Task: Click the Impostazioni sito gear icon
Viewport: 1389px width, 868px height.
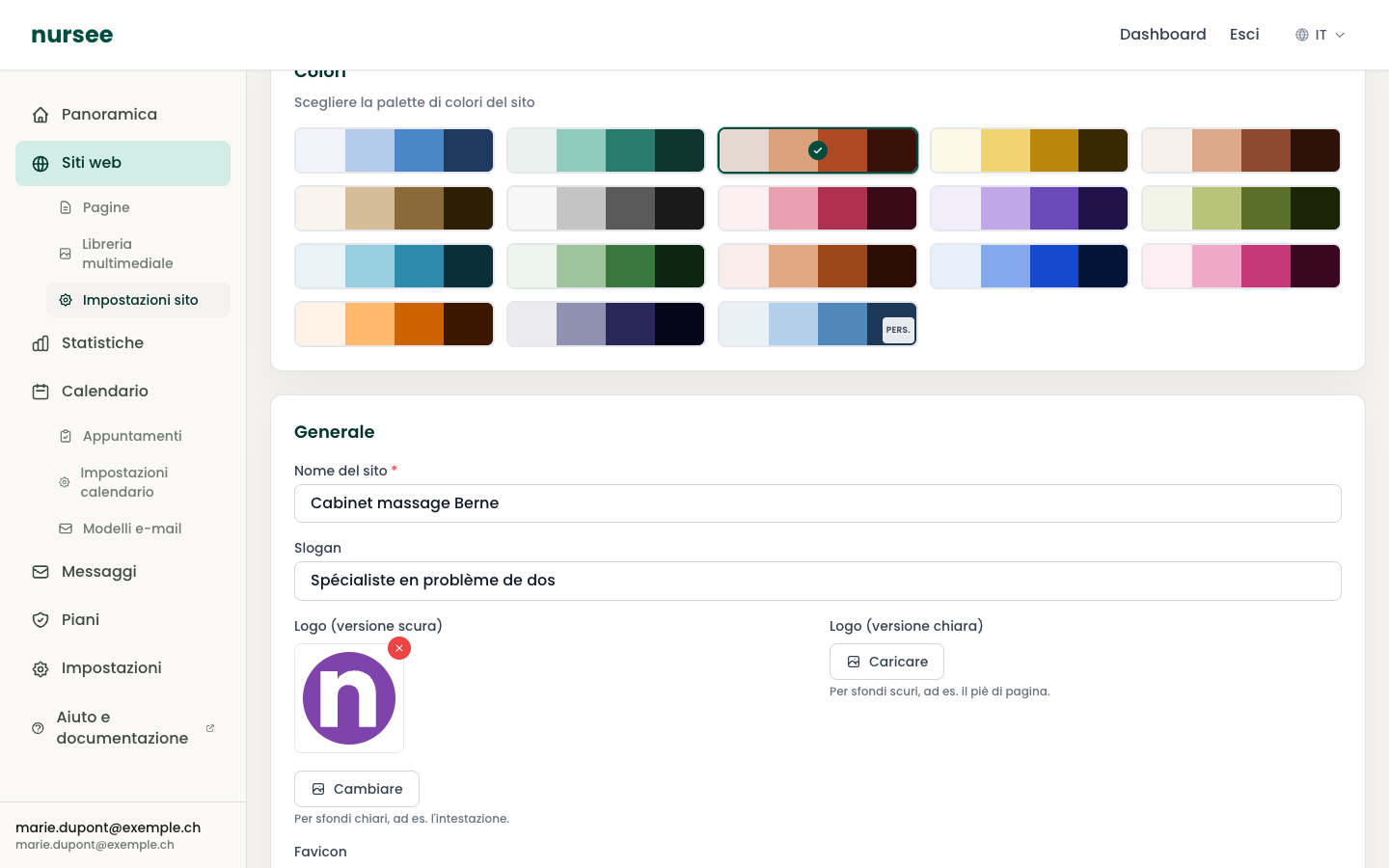Action: 66,300
